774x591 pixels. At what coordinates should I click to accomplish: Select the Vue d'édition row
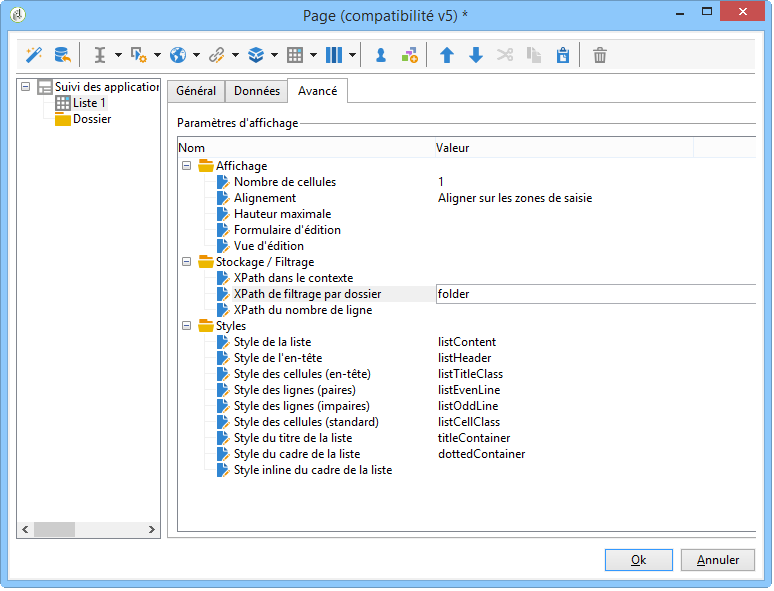269,246
